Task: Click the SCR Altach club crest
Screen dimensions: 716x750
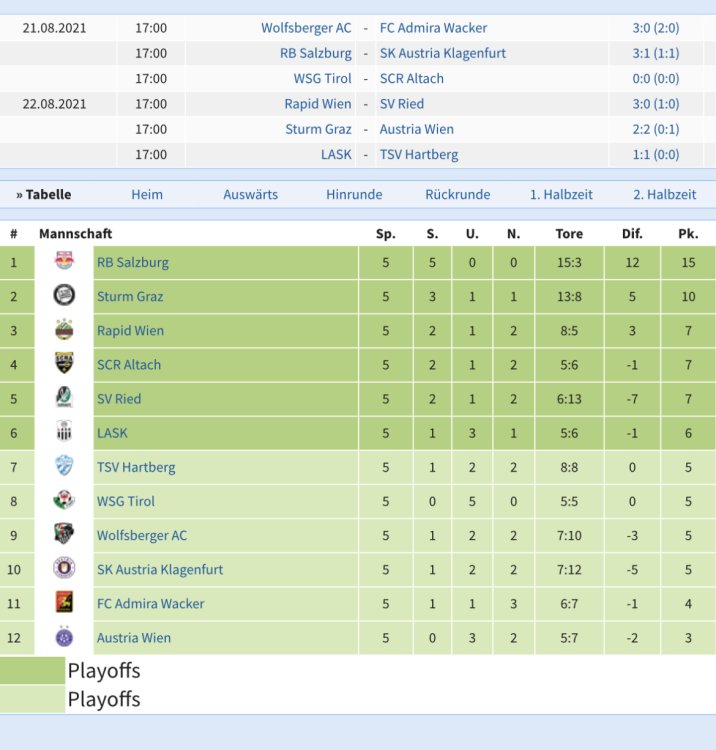Action: [x=64, y=364]
